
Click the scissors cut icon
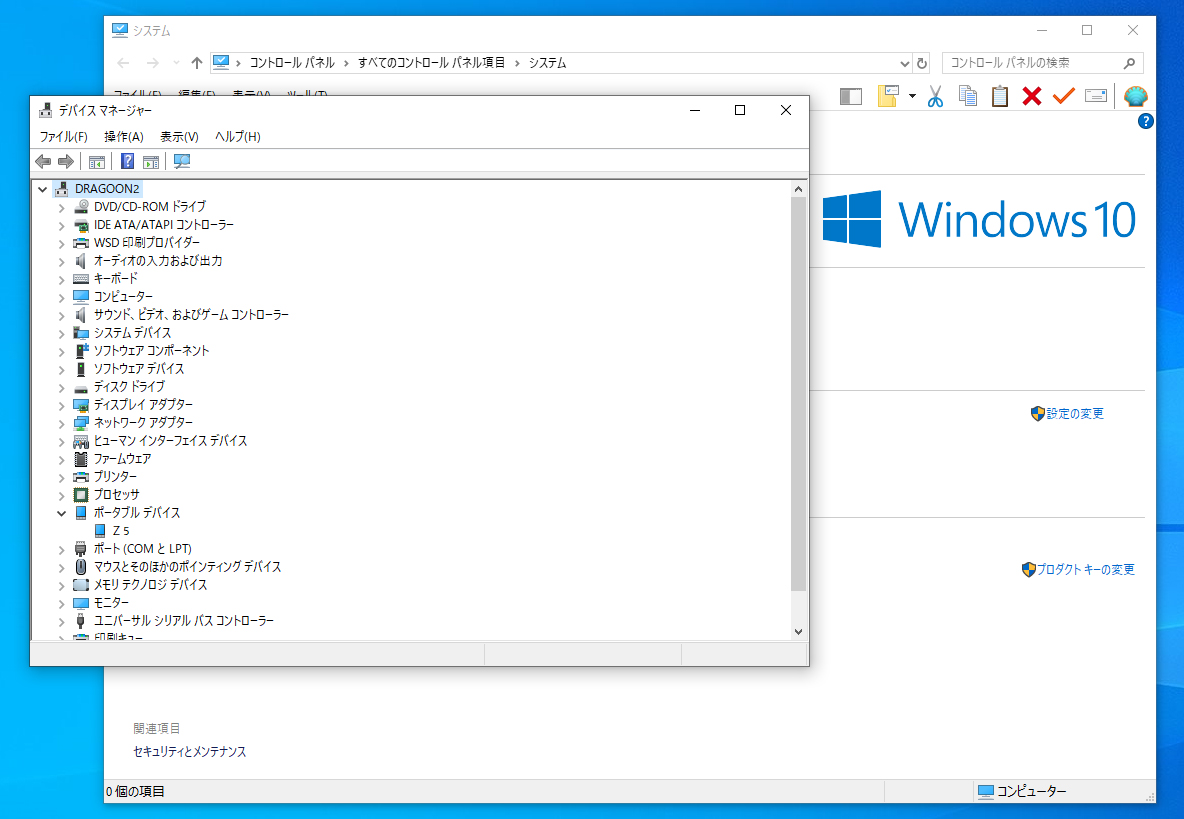point(935,96)
